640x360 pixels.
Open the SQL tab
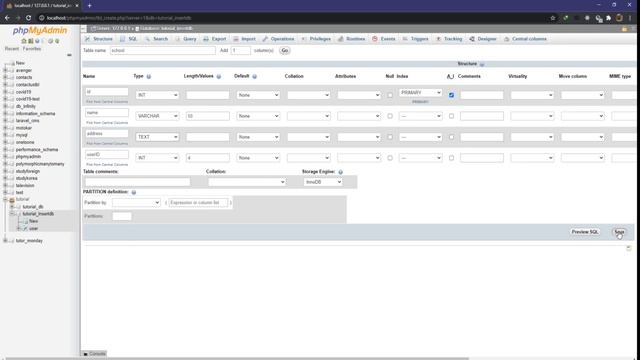coord(129,39)
